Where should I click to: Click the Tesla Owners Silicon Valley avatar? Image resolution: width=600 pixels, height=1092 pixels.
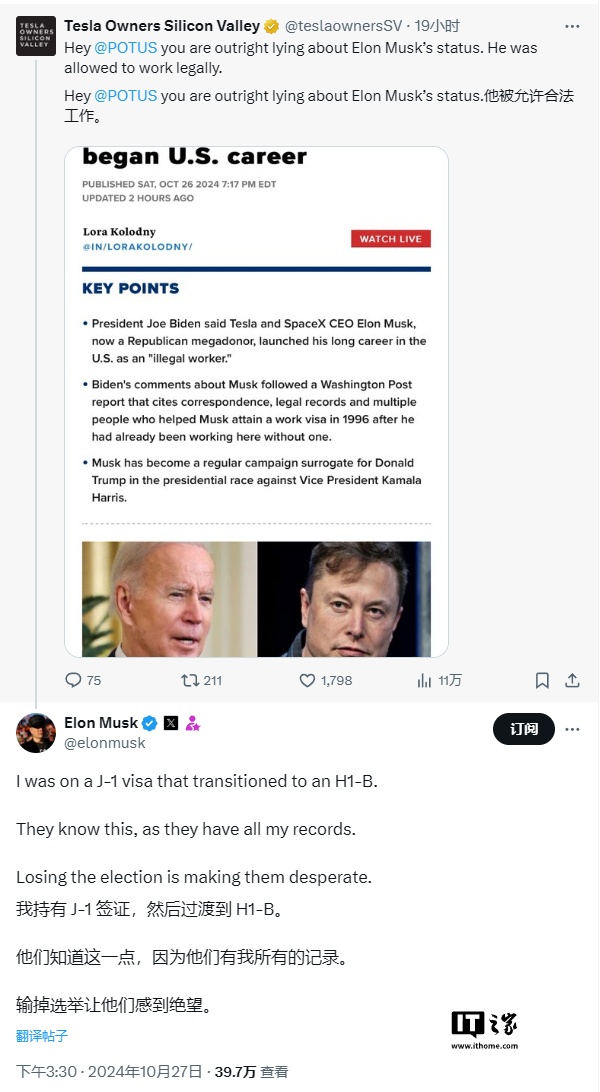pos(36,35)
